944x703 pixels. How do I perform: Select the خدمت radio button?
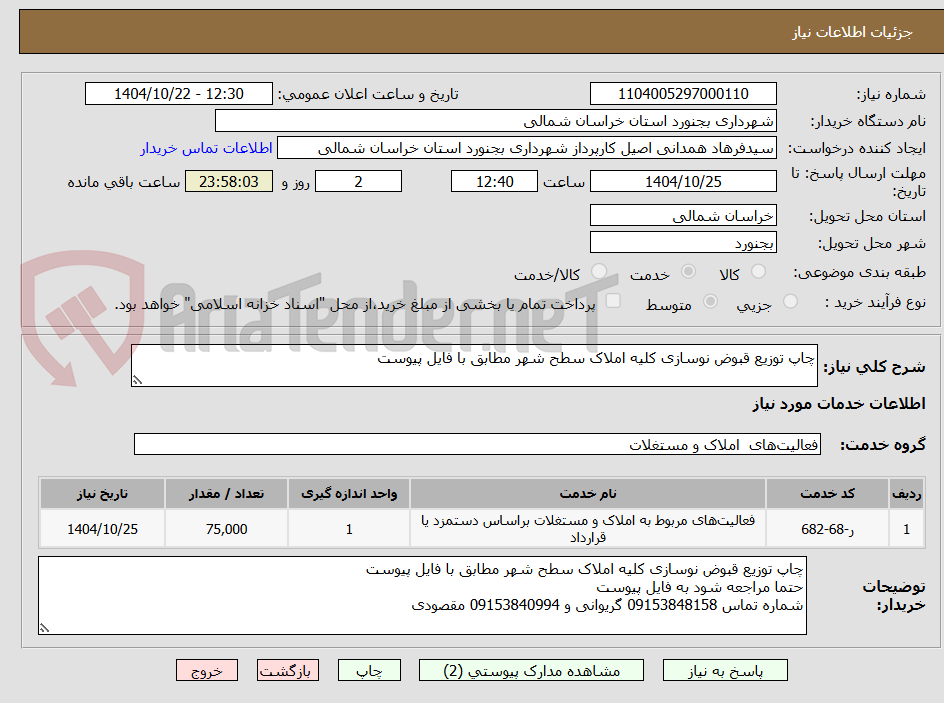(690, 268)
